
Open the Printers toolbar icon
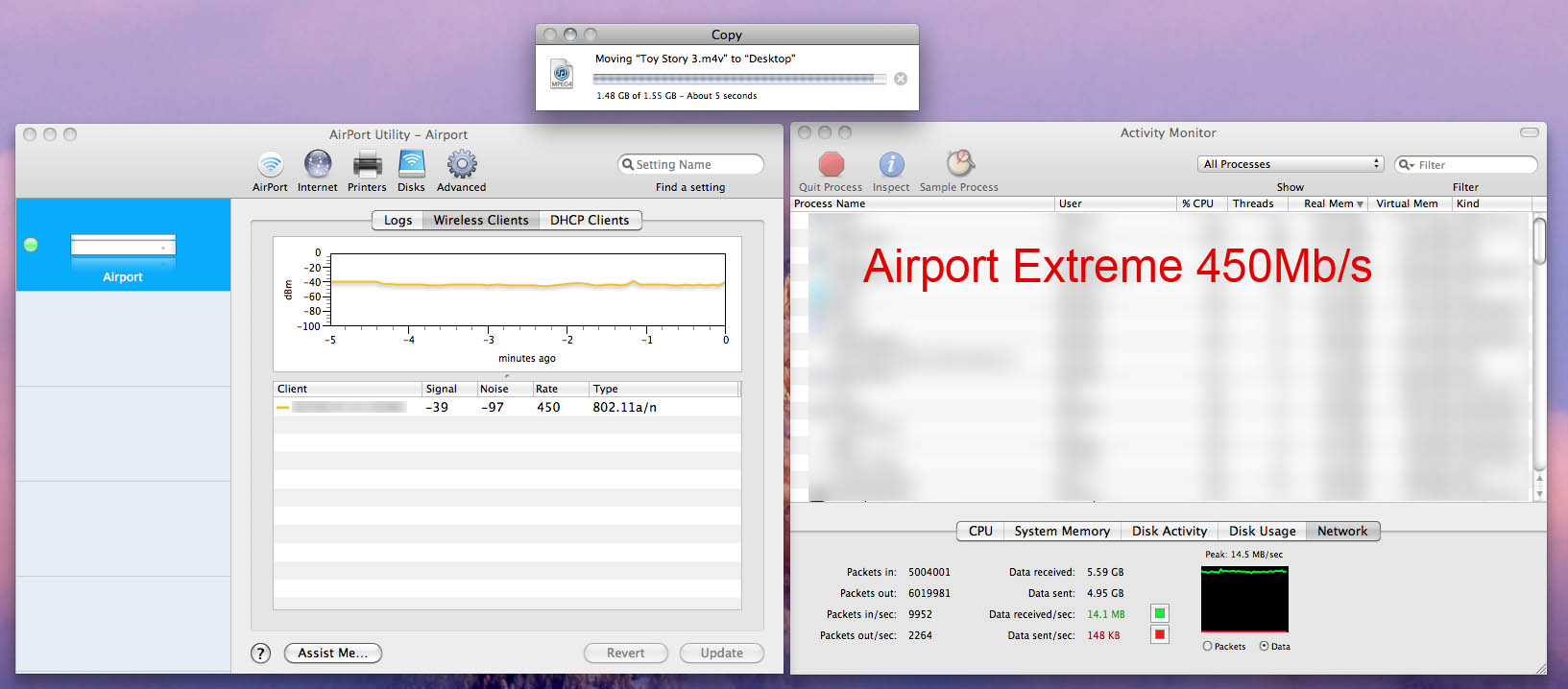[367, 164]
